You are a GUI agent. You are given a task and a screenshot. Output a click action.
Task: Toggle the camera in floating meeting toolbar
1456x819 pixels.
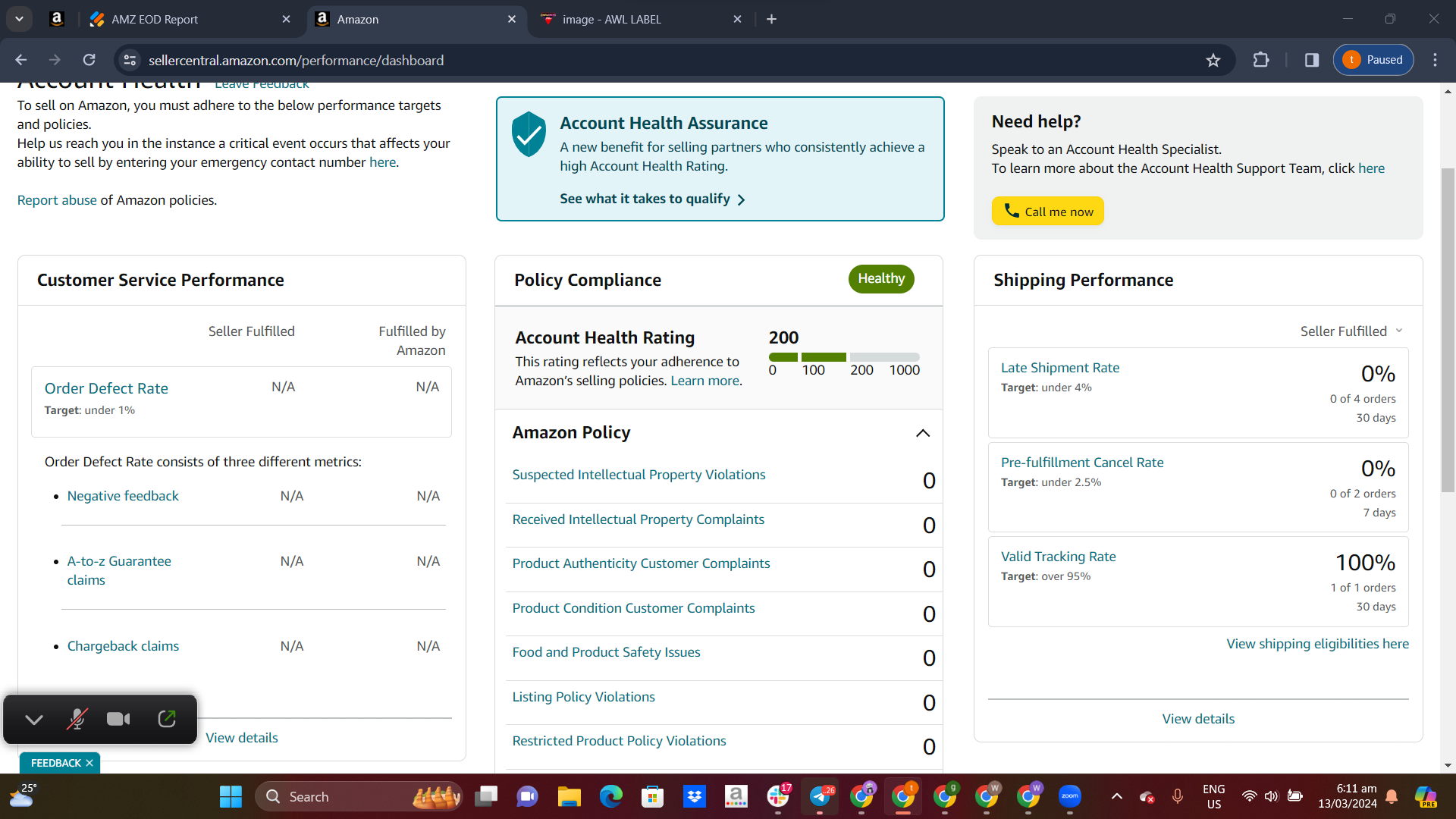coord(118,719)
